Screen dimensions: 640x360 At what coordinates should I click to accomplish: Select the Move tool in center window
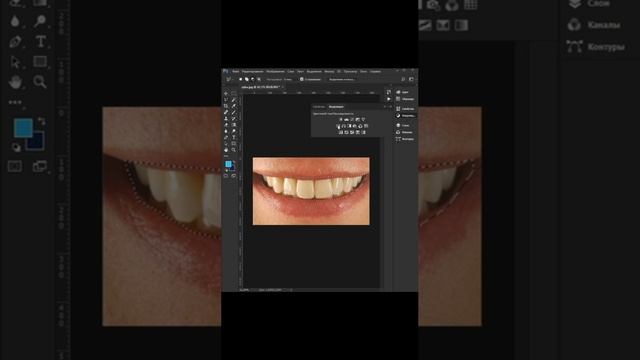[x=226, y=93]
